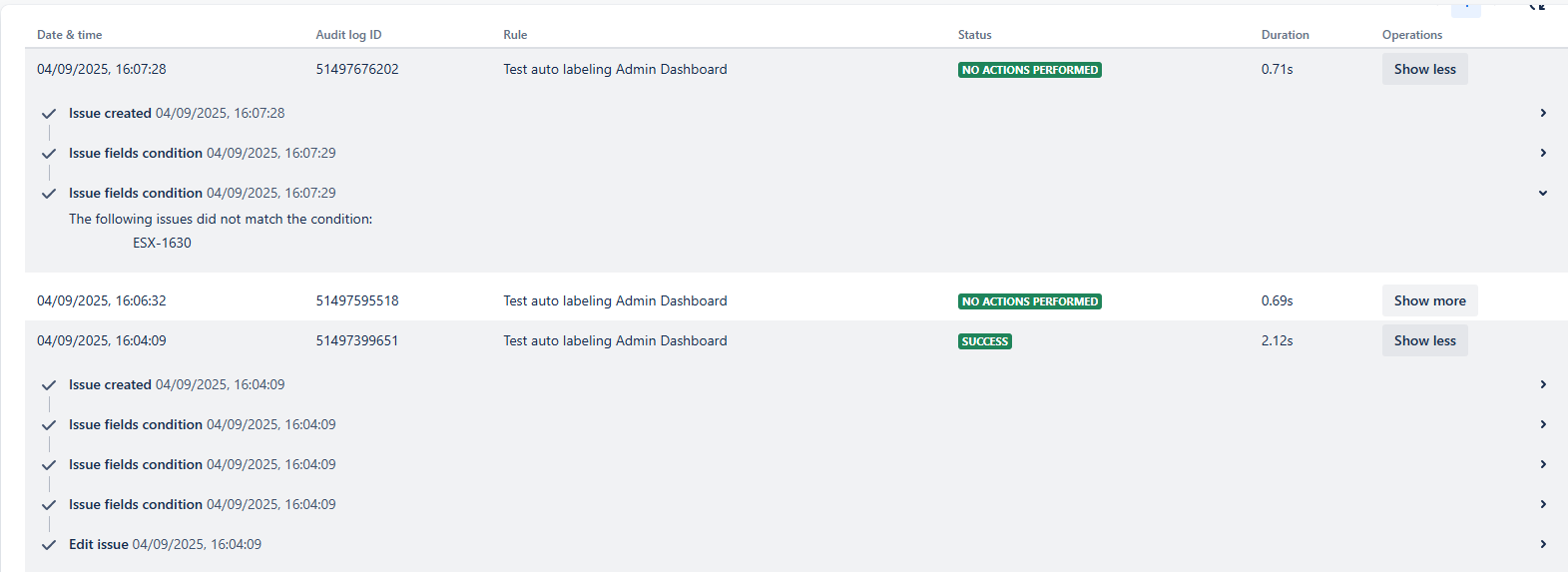Click the collapse arrows icon at top right
The width and height of the screenshot is (1568, 572).
pos(1537,5)
